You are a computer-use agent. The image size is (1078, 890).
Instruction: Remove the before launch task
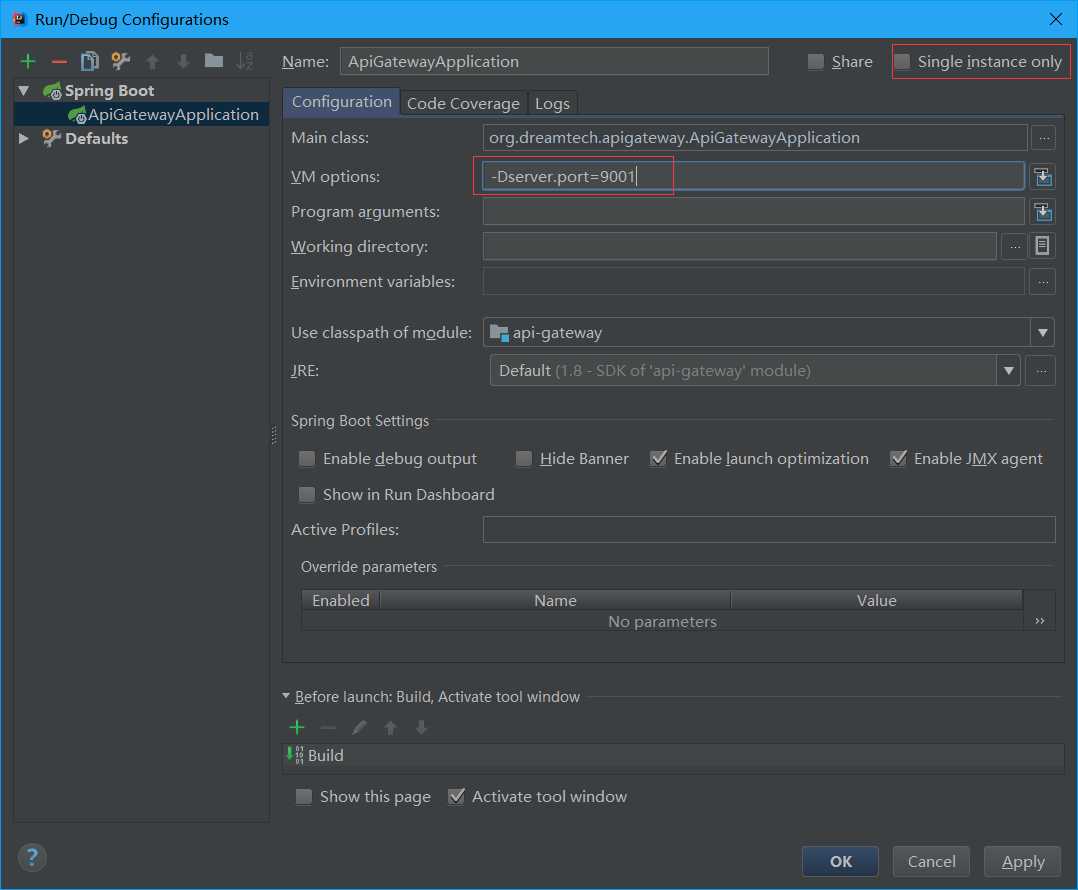pyautogui.click(x=328, y=727)
